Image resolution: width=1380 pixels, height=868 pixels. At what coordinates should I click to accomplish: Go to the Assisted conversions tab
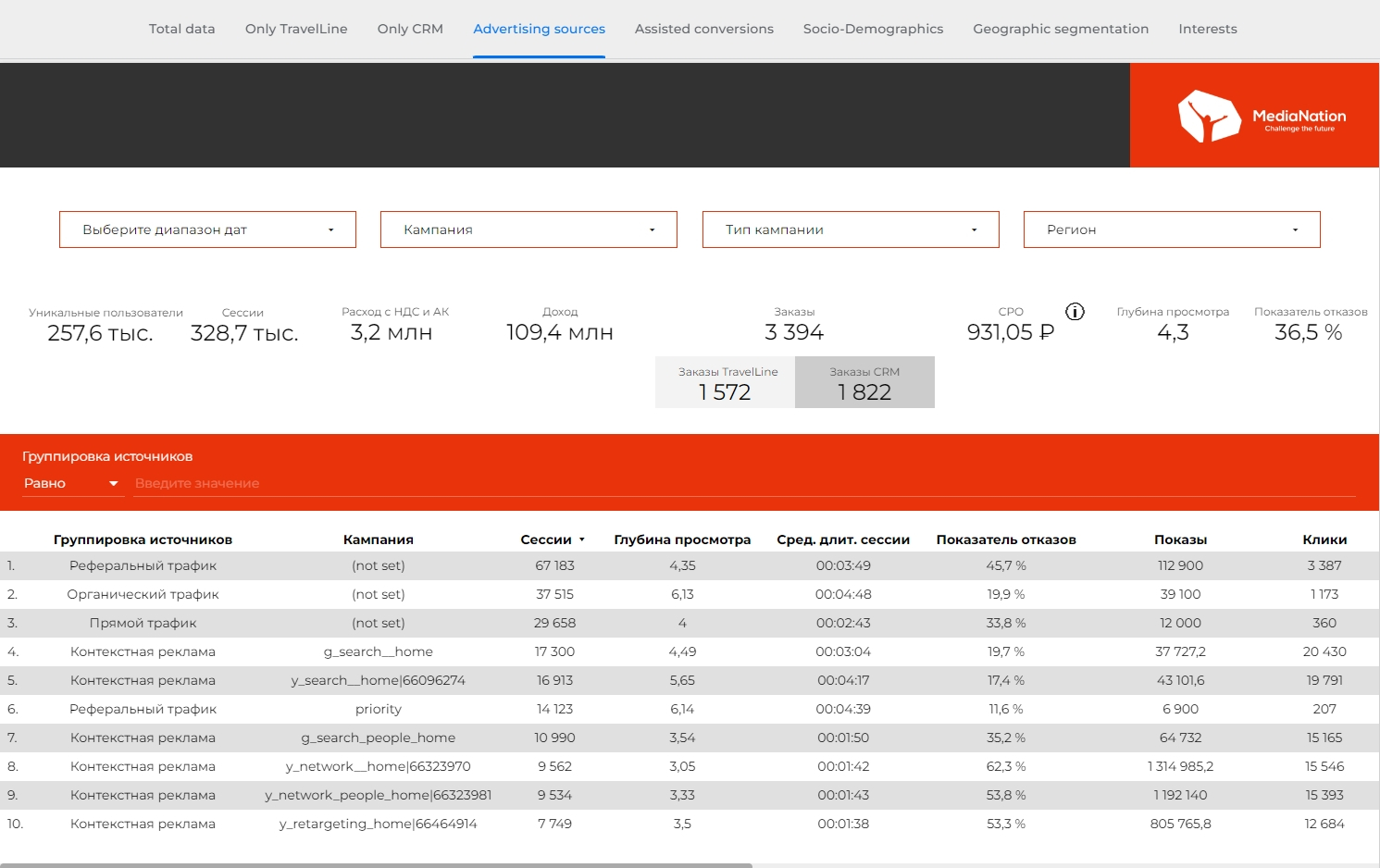[703, 29]
